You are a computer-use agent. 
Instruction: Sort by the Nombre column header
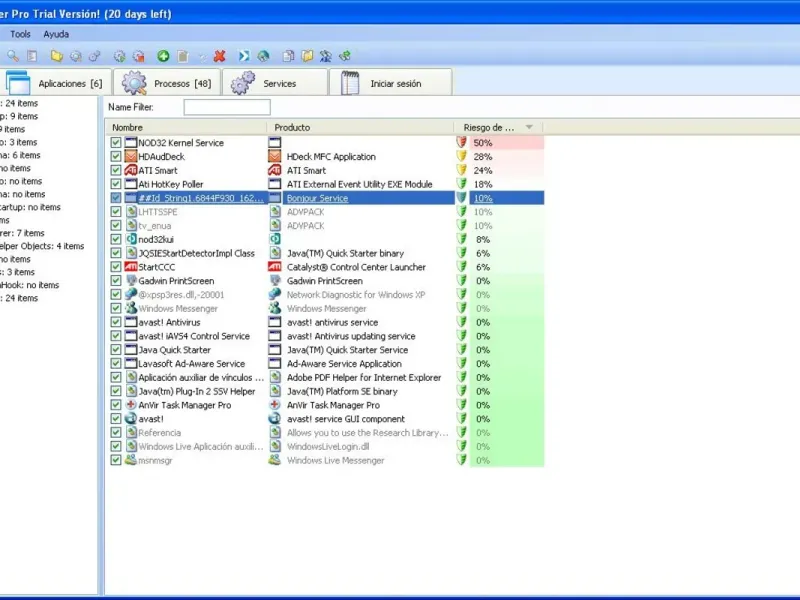(186, 127)
